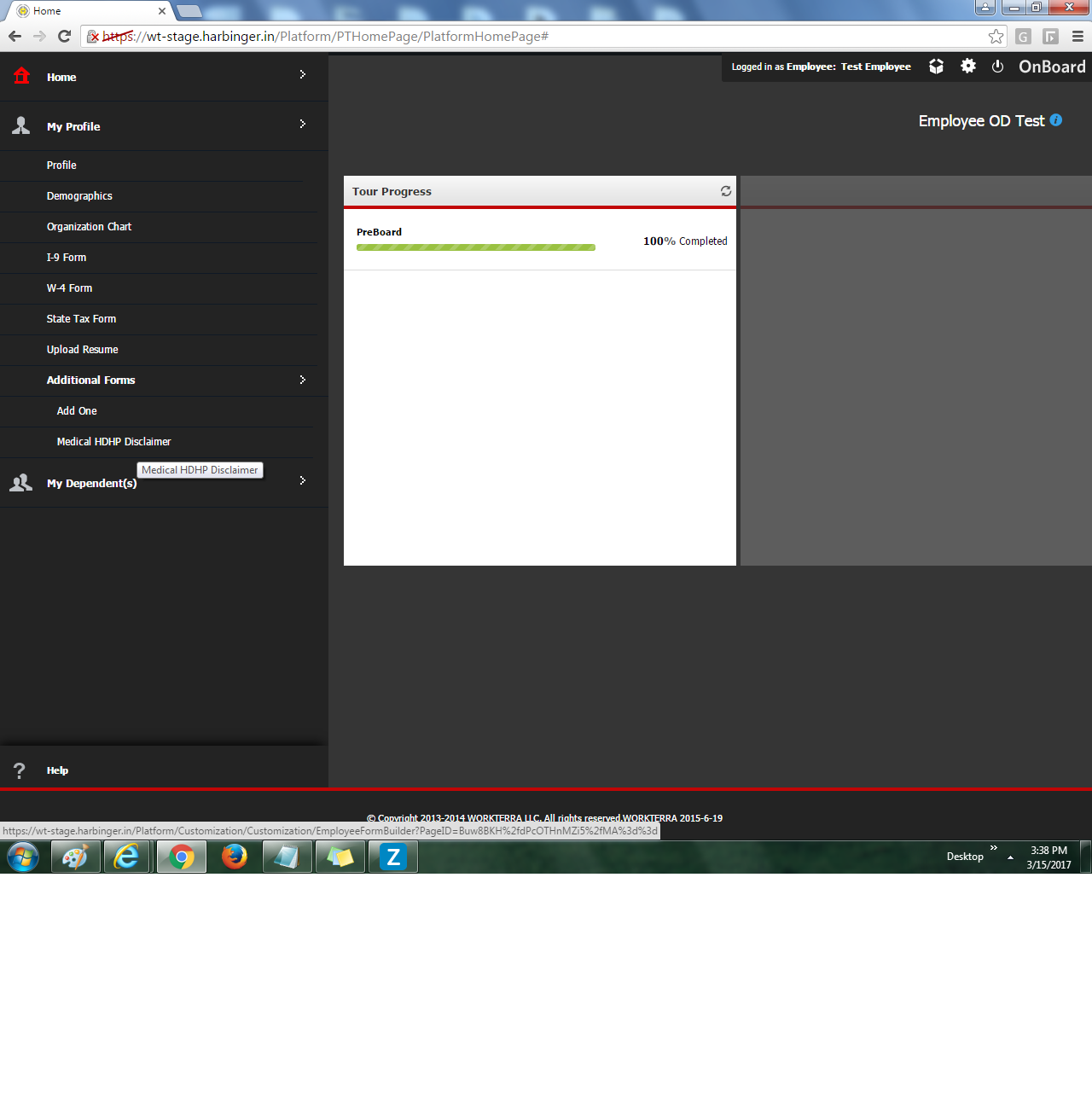1092x1104 pixels.
Task: Open Organization Chart menu item
Action: point(89,227)
